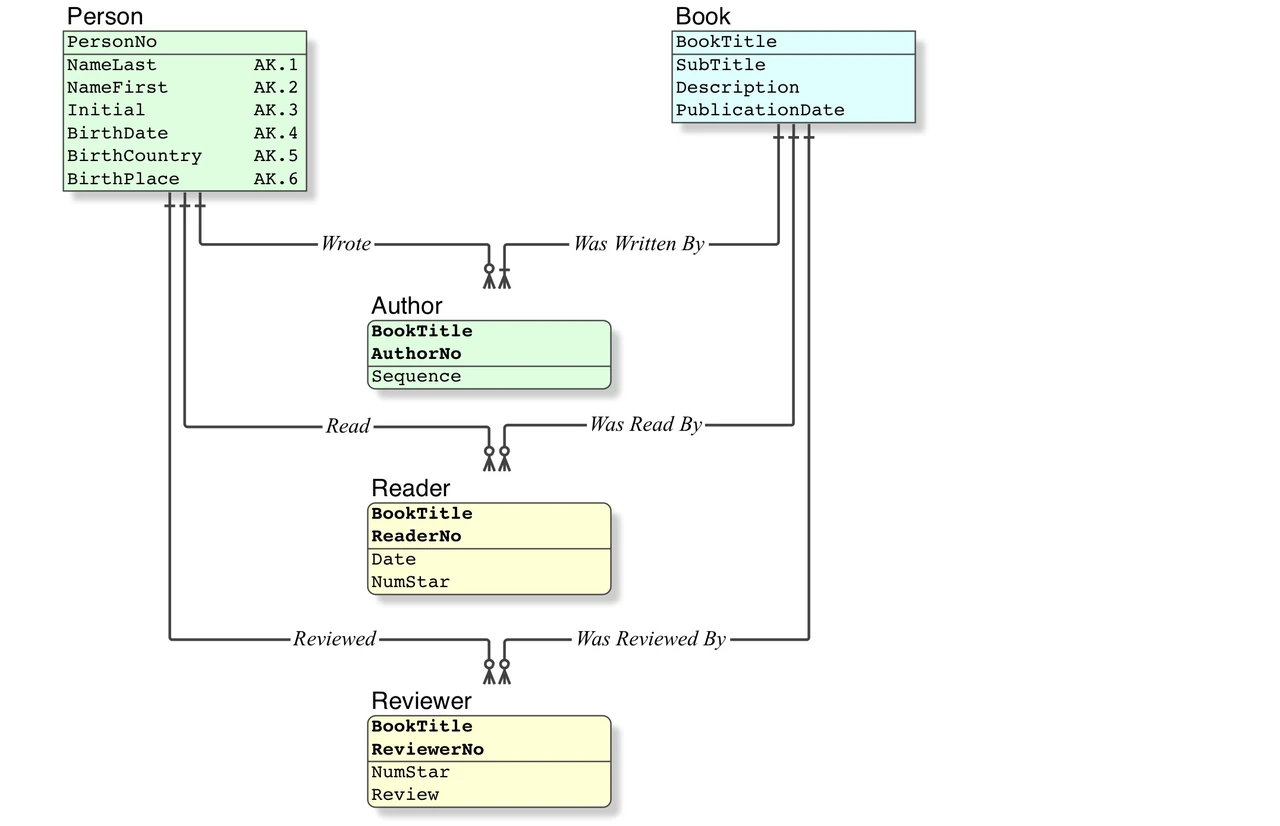Click AuthorNo in Author entity
The image size is (1280, 826).
tap(416, 354)
